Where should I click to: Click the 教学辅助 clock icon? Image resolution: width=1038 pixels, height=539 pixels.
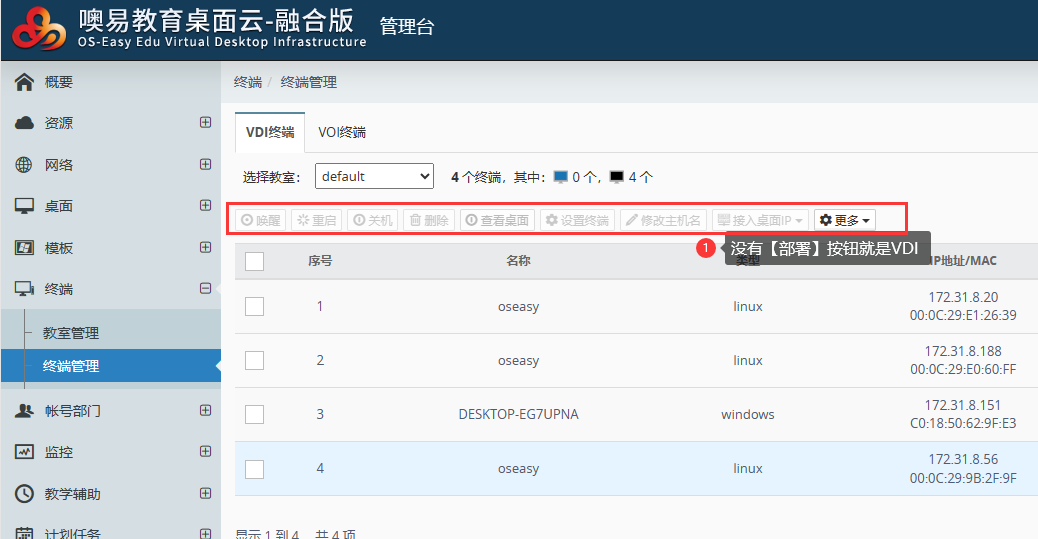pos(25,494)
